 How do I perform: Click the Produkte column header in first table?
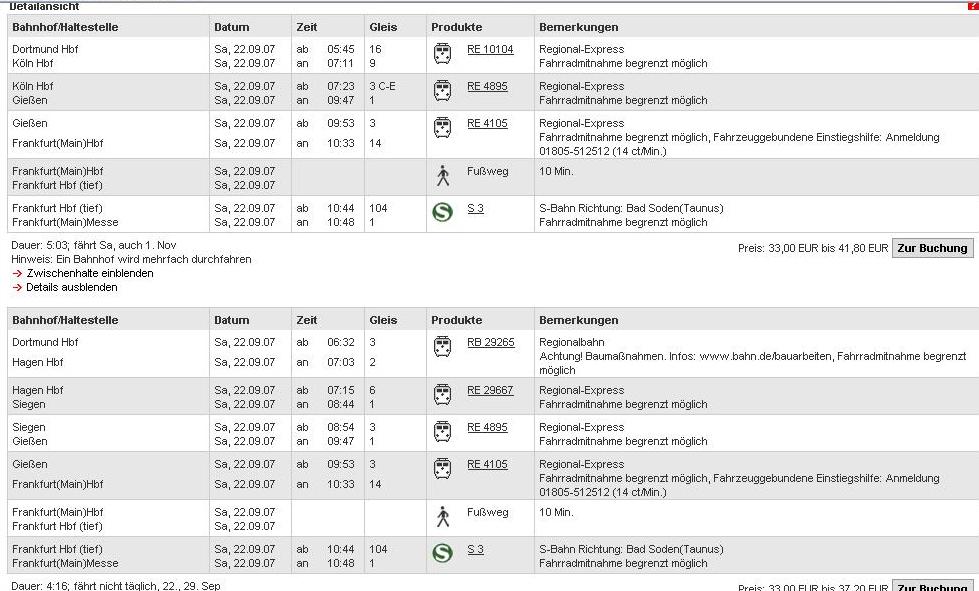click(x=456, y=27)
